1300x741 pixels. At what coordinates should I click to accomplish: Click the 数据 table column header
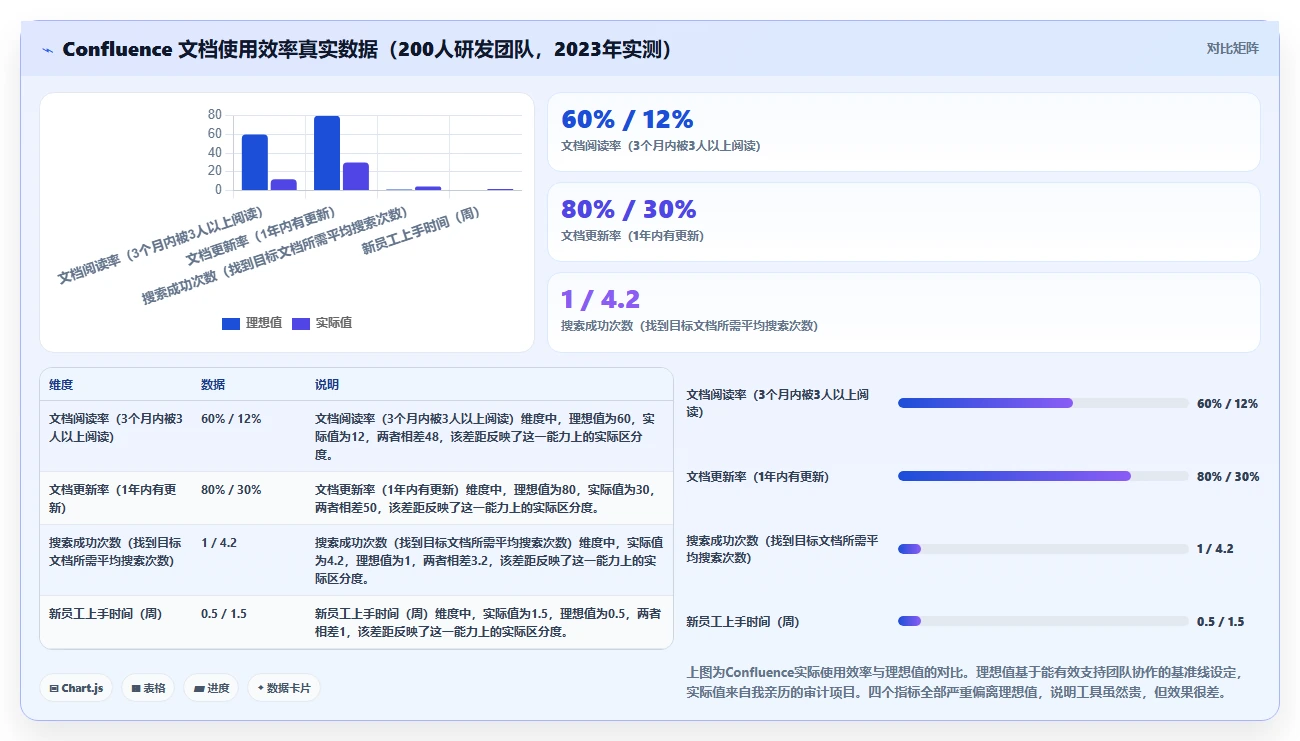[213, 385]
